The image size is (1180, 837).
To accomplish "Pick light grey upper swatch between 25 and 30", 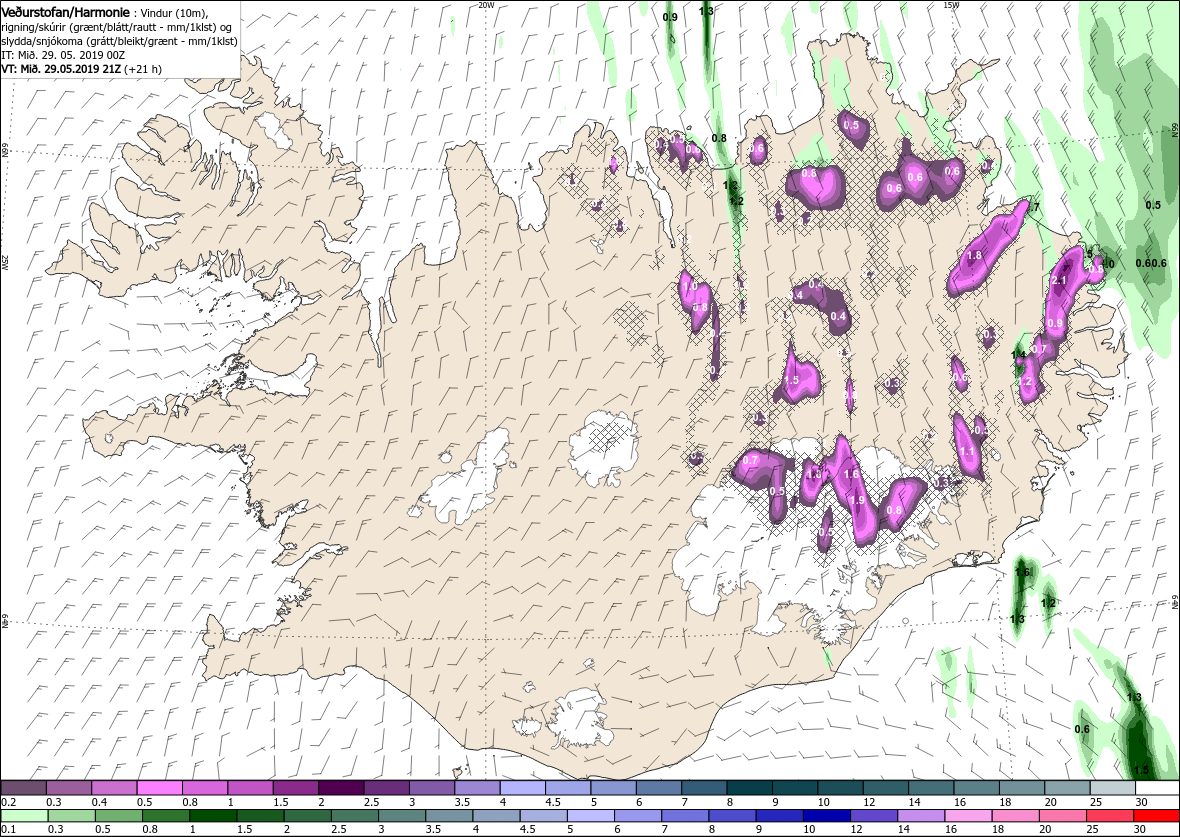I will pyautogui.click(x=1112, y=788).
